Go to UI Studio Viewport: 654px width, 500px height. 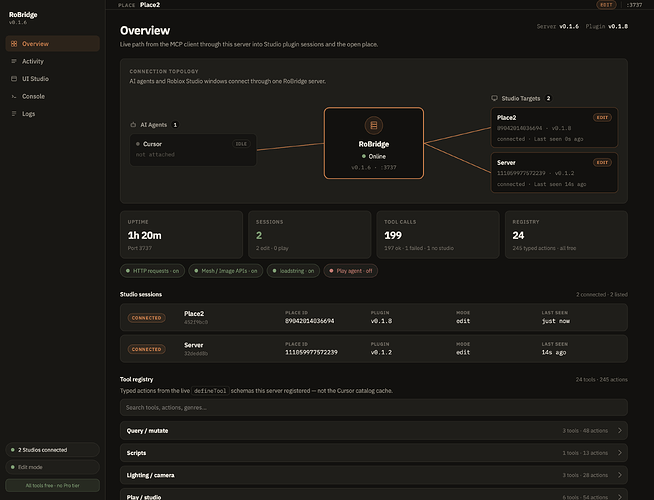coord(53,79)
